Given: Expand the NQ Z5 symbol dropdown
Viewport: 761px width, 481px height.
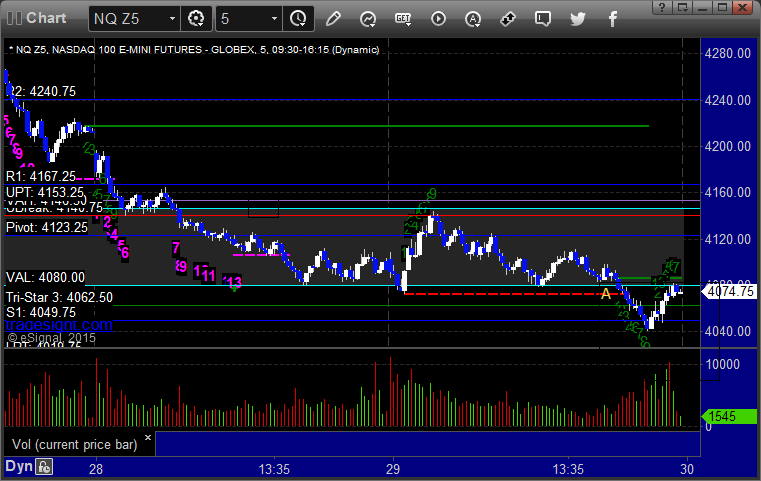Looking at the screenshot, I should click(x=173, y=18).
